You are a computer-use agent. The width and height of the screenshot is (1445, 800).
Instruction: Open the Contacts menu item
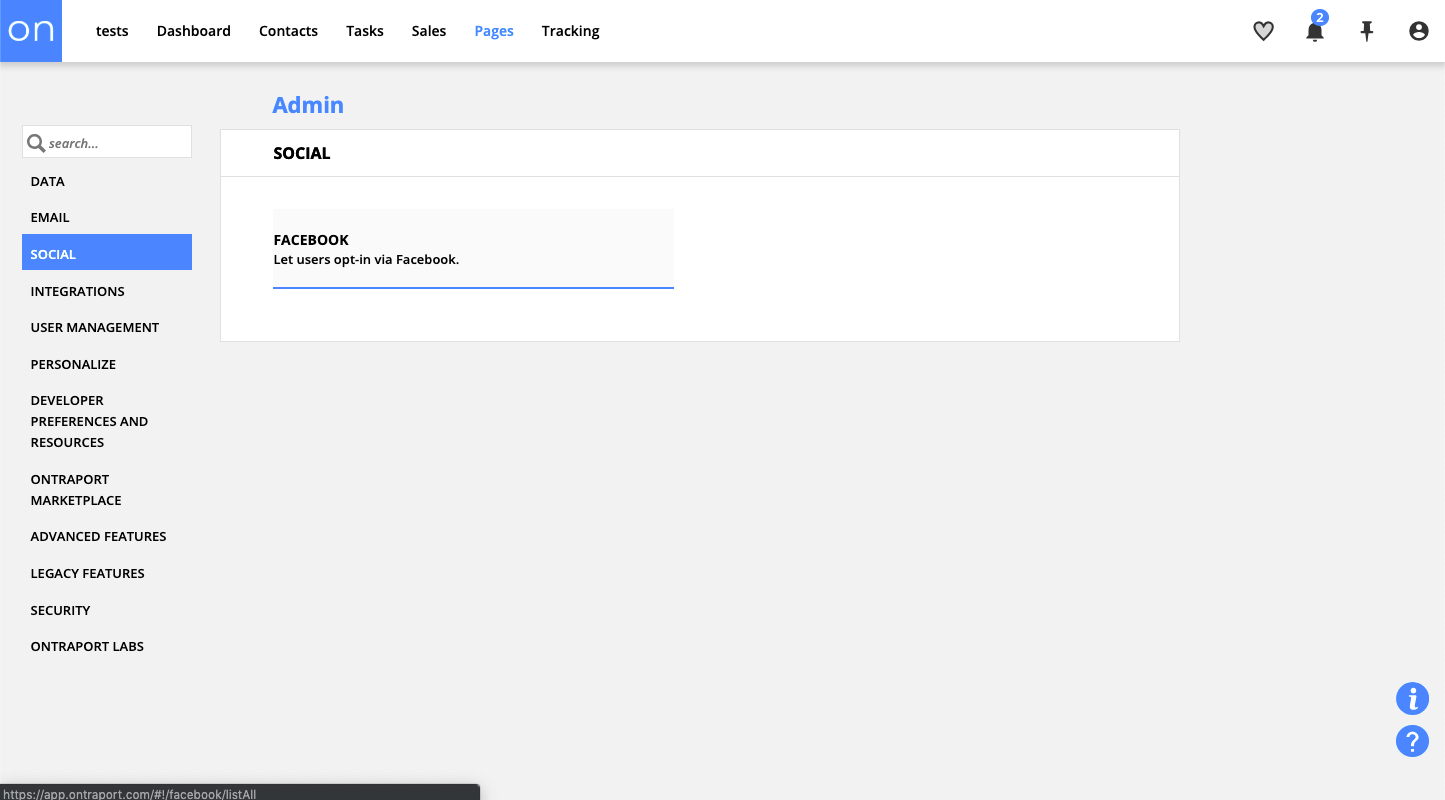click(x=288, y=31)
